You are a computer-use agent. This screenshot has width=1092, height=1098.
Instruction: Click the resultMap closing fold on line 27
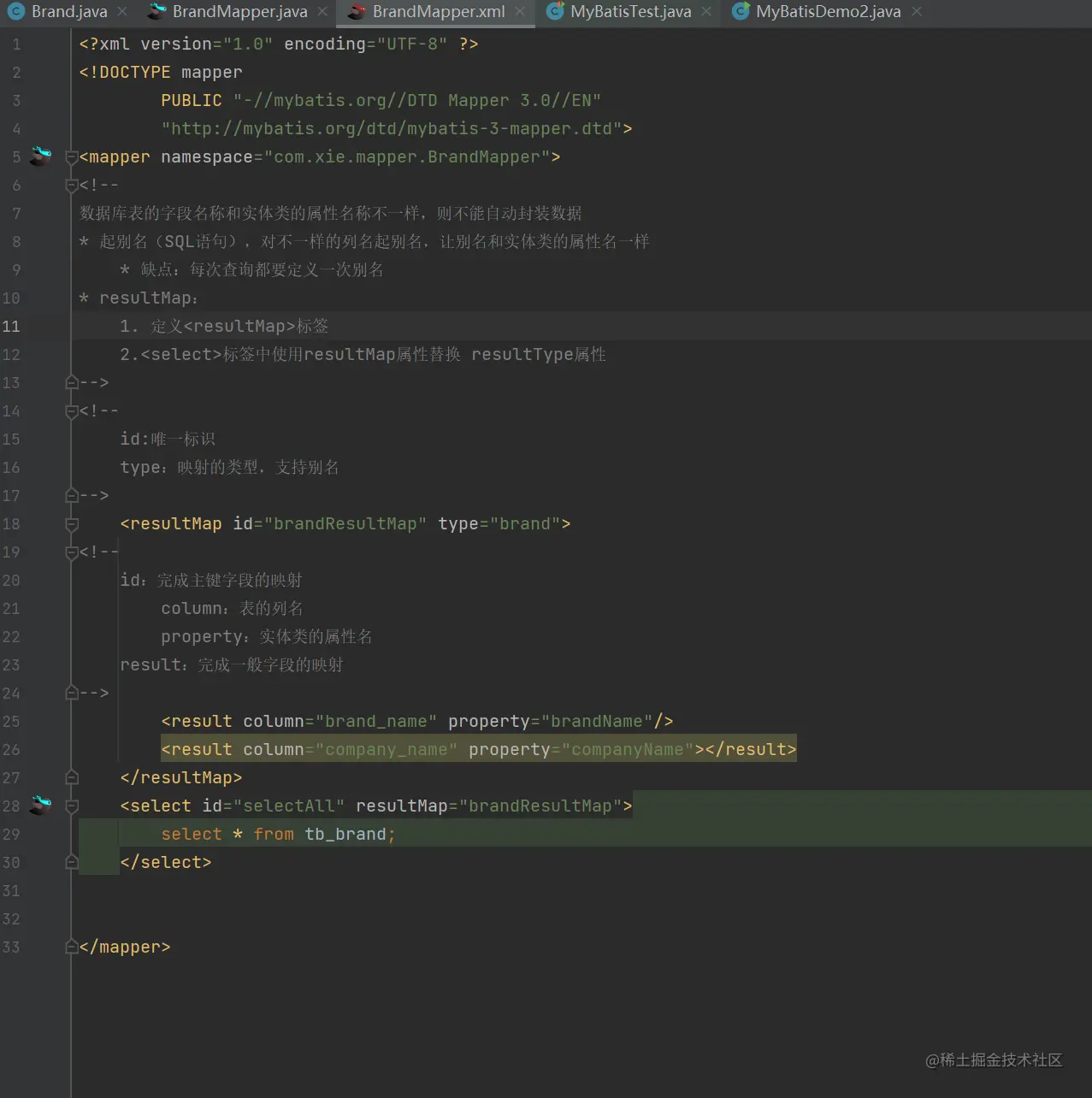72,777
